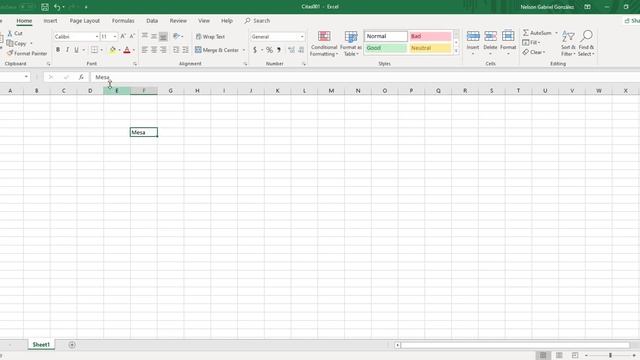Toggle Italic formatting
Viewport: 640px width, 360px height.
67,50
